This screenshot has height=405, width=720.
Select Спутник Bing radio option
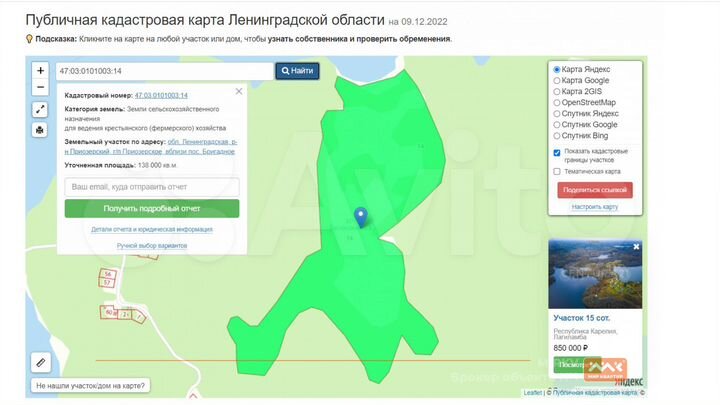pos(557,135)
